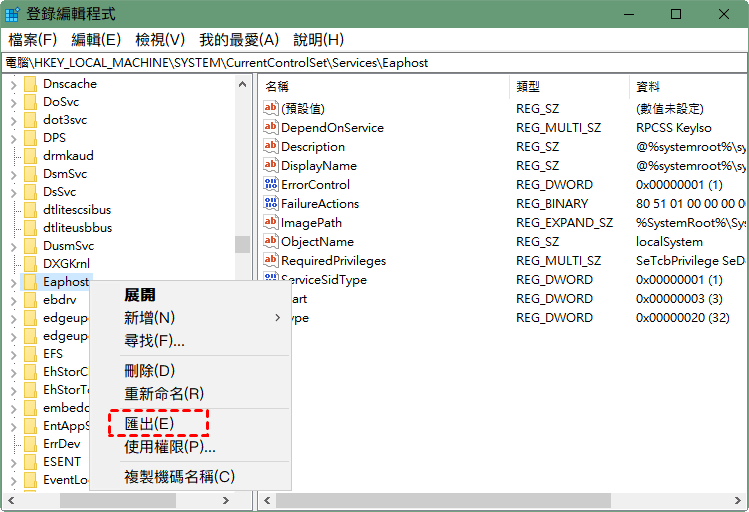The height and width of the screenshot is (512, 749).
Task: Open the 我的最愛(A) menu
Action: (x=239, y=40)
